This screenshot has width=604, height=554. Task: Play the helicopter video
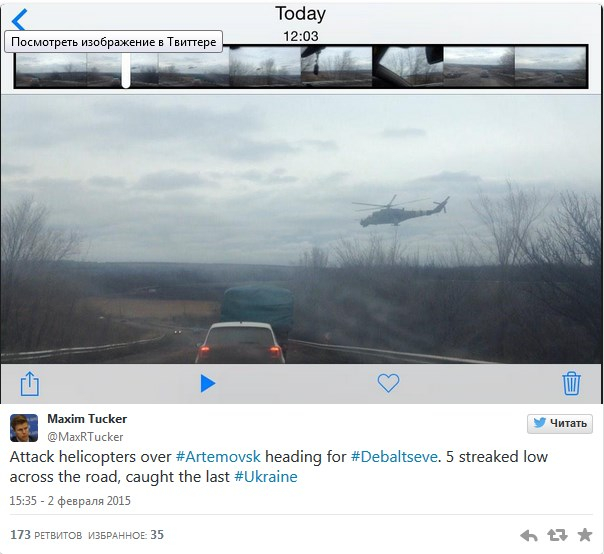coord(208,384)
